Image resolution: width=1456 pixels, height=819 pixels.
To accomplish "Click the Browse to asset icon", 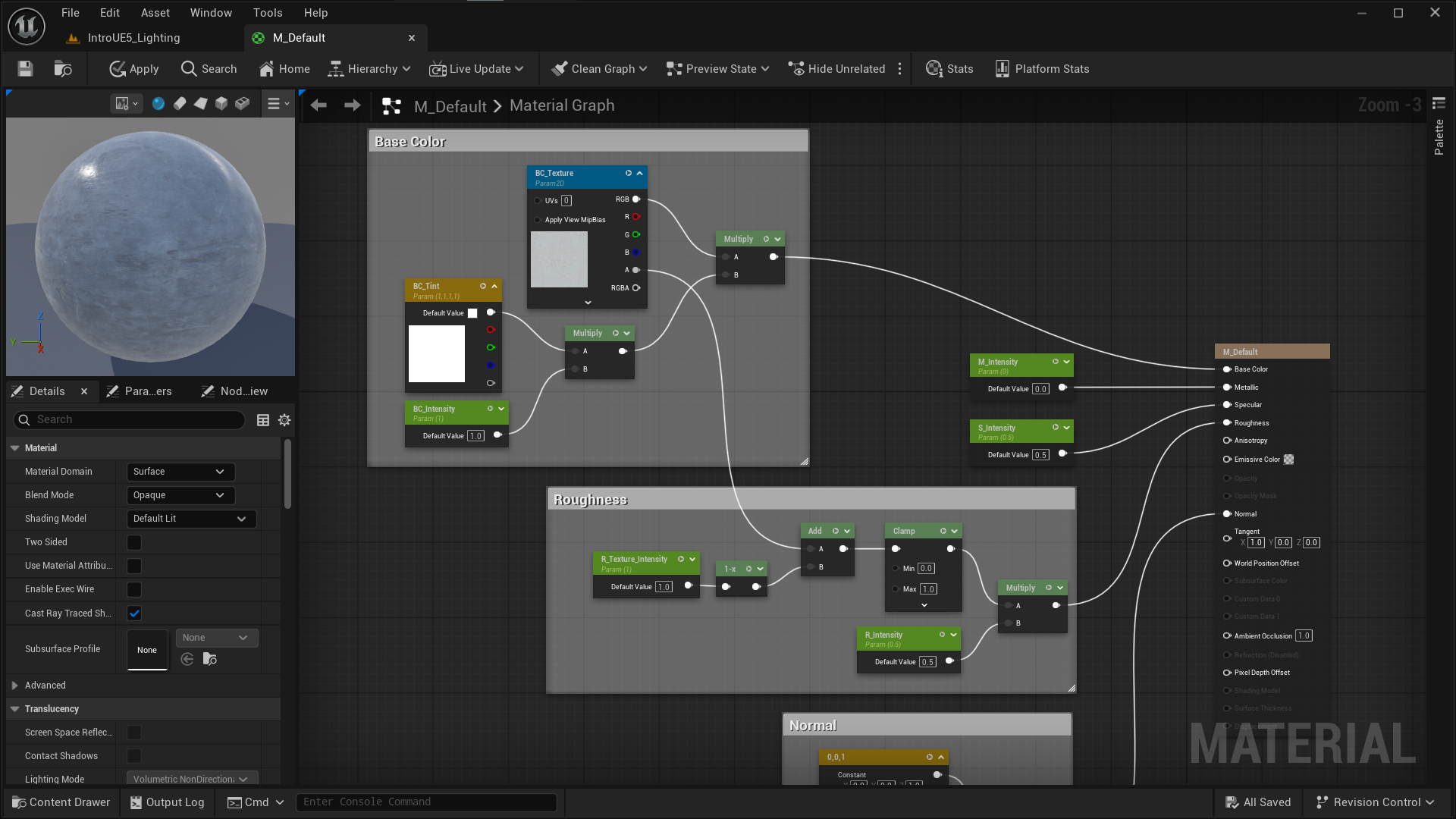I will tap(63, 69).
